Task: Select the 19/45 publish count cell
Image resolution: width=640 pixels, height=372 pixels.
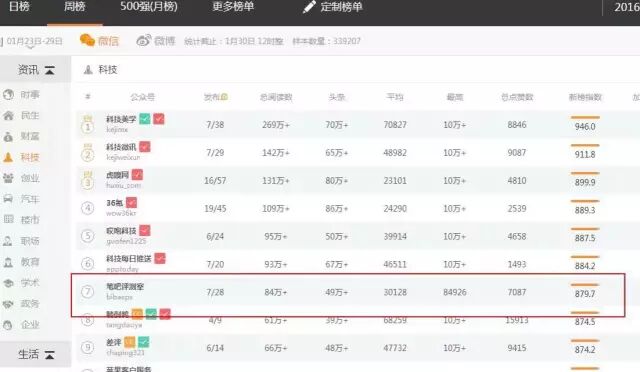Action: pos(215,209)
